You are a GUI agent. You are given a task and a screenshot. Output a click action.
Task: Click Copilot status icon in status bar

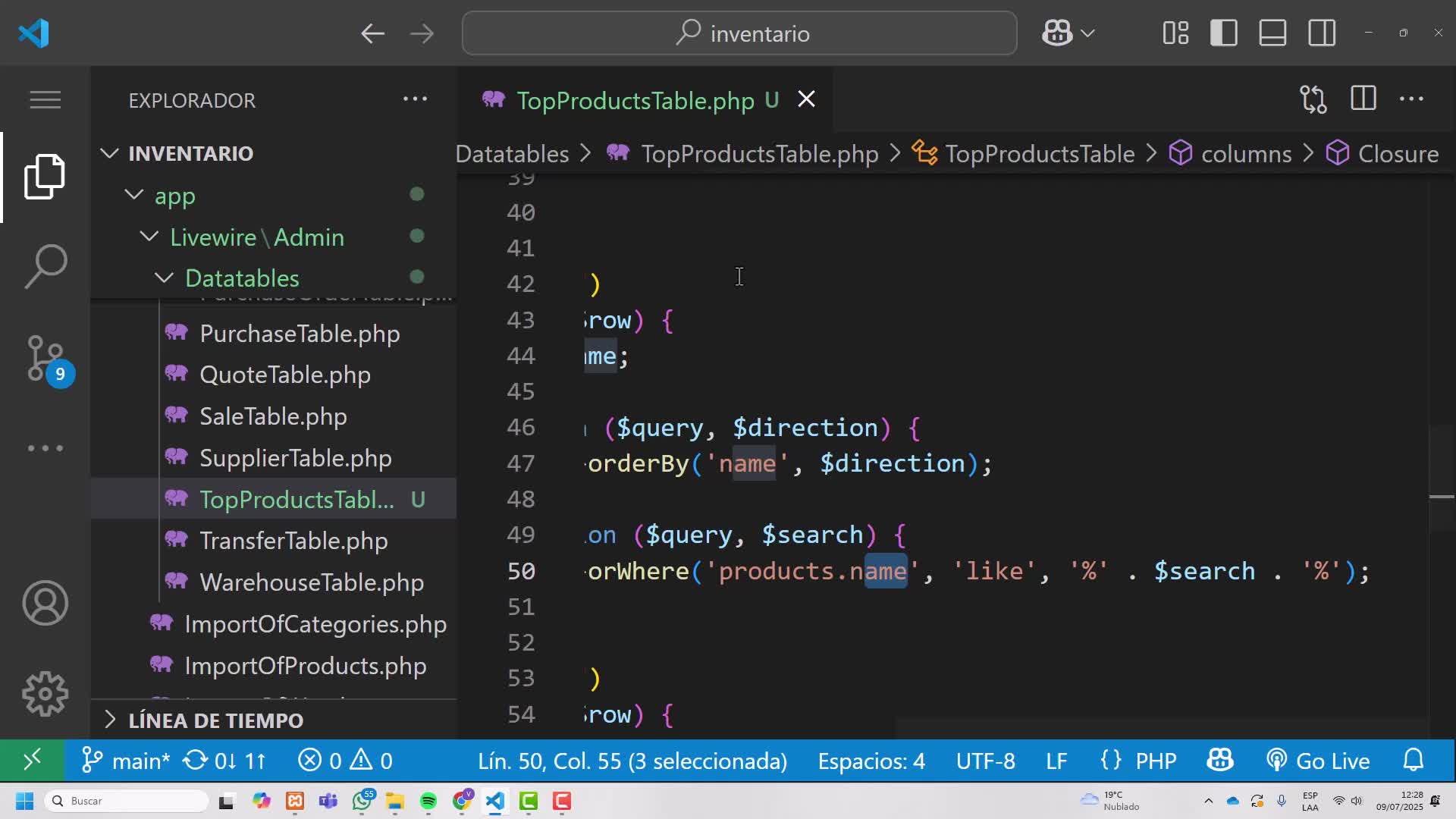1220,761
